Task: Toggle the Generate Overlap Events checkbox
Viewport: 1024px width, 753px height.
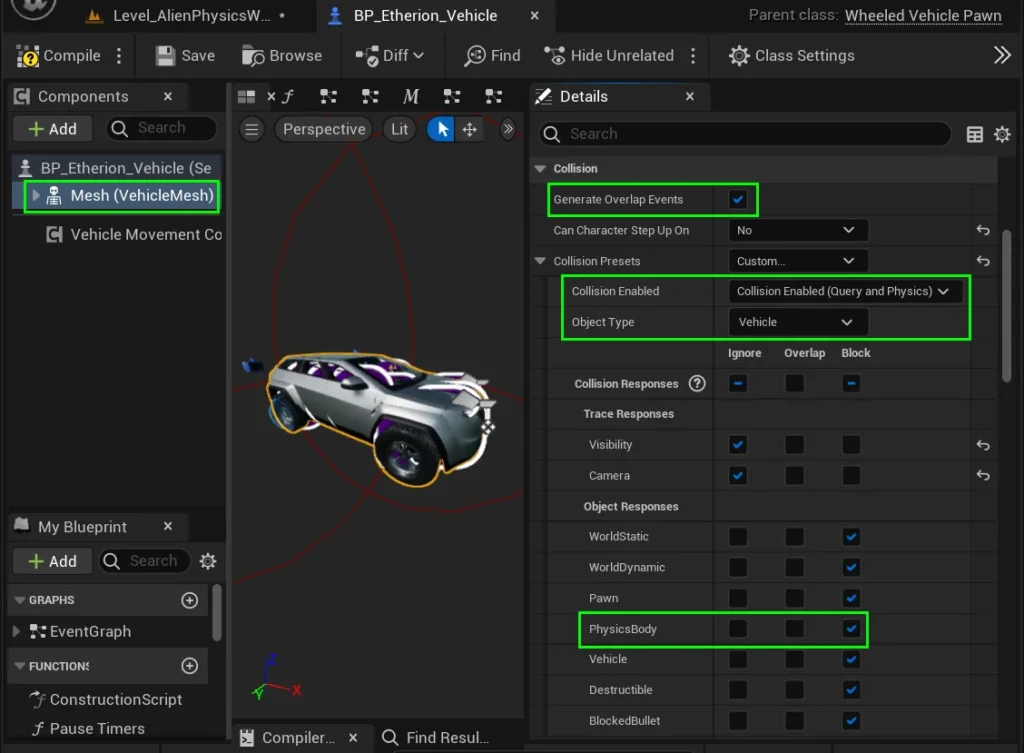Action: 738,200
